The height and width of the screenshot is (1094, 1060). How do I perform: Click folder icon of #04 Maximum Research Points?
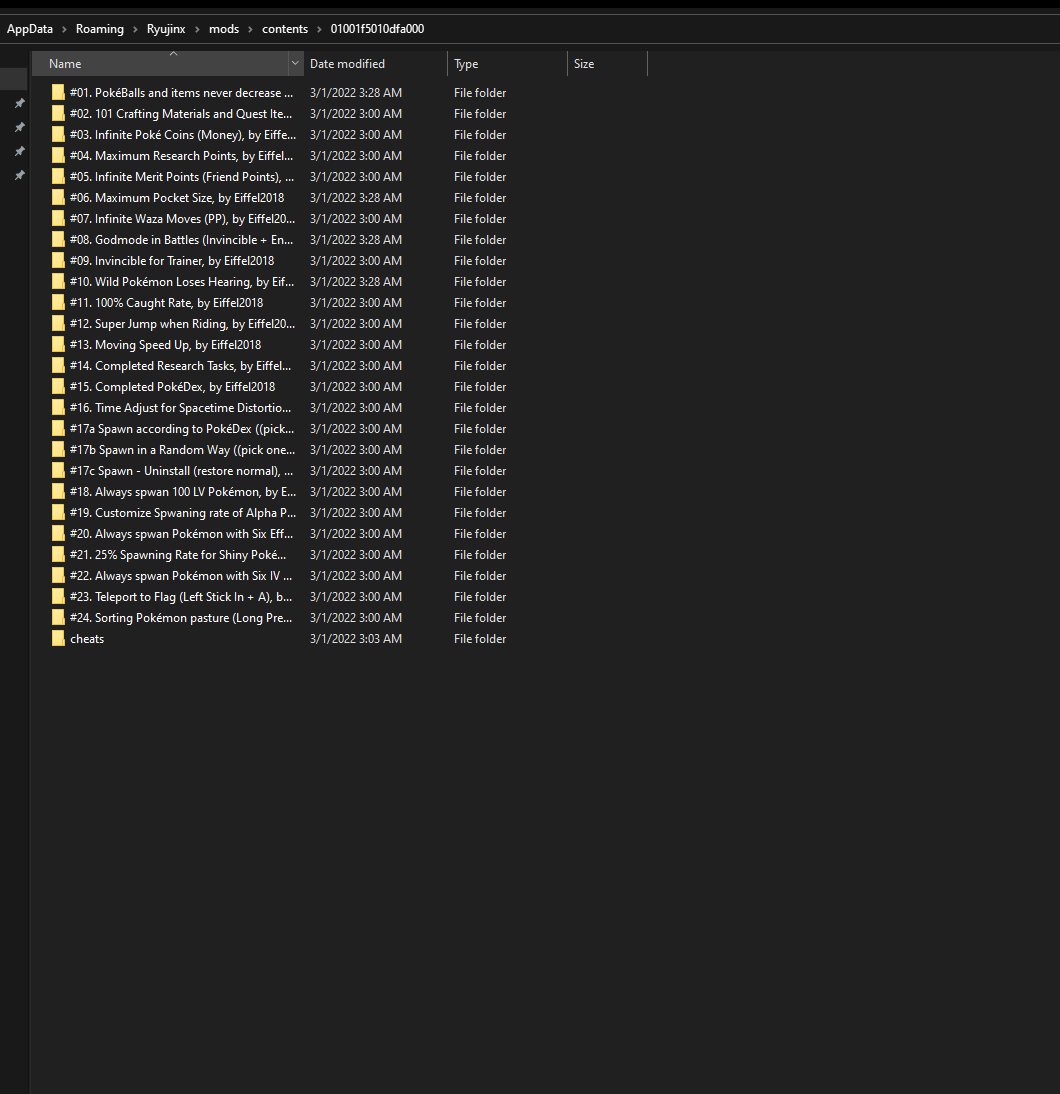(x=58, y=155)
